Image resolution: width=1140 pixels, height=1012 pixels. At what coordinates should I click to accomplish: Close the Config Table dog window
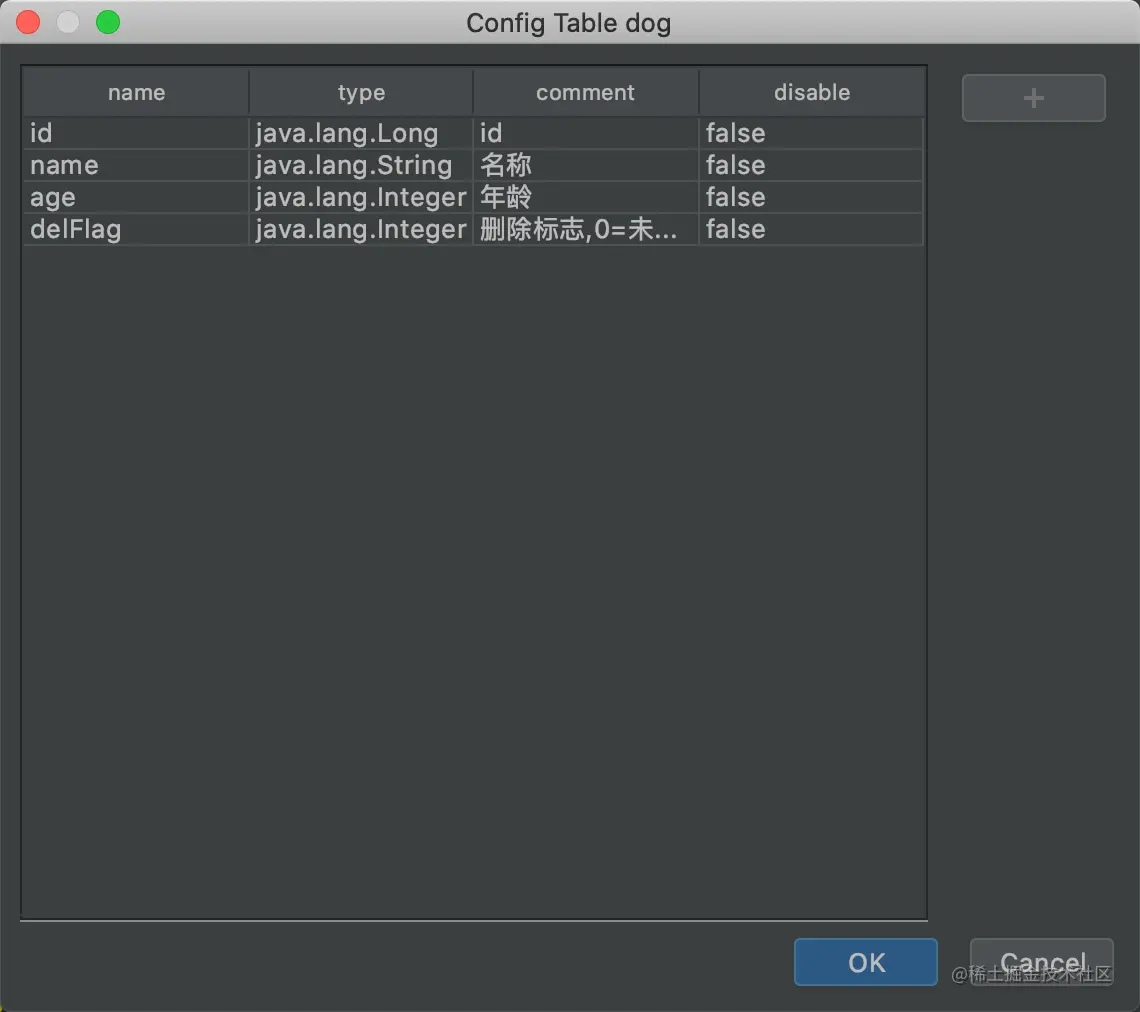(x=28, y=23)
